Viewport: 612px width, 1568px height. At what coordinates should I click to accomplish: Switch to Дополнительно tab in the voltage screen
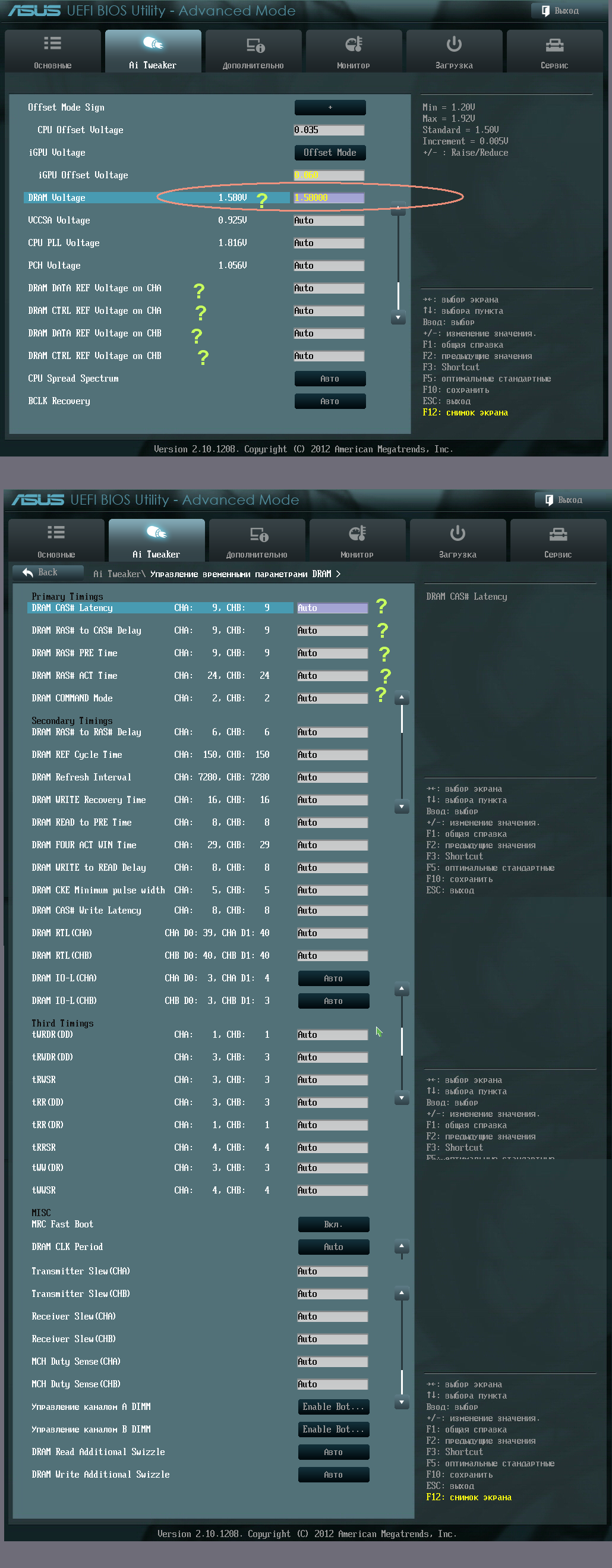point(253,51)
